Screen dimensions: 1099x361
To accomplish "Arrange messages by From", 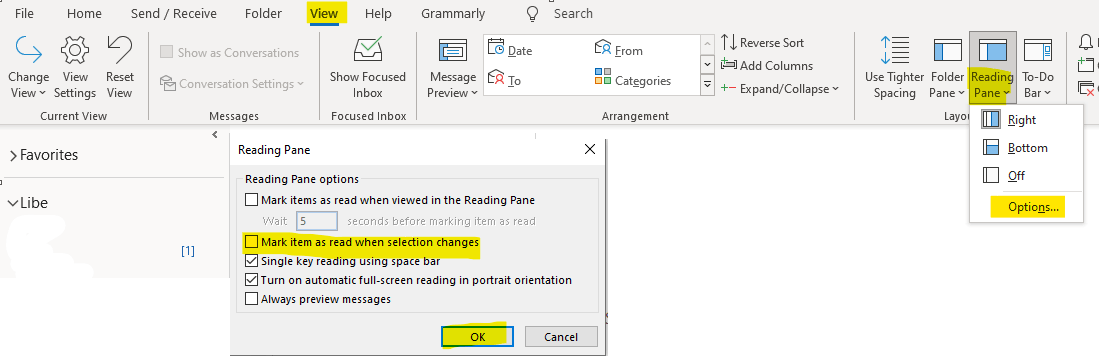I will 618,50.
